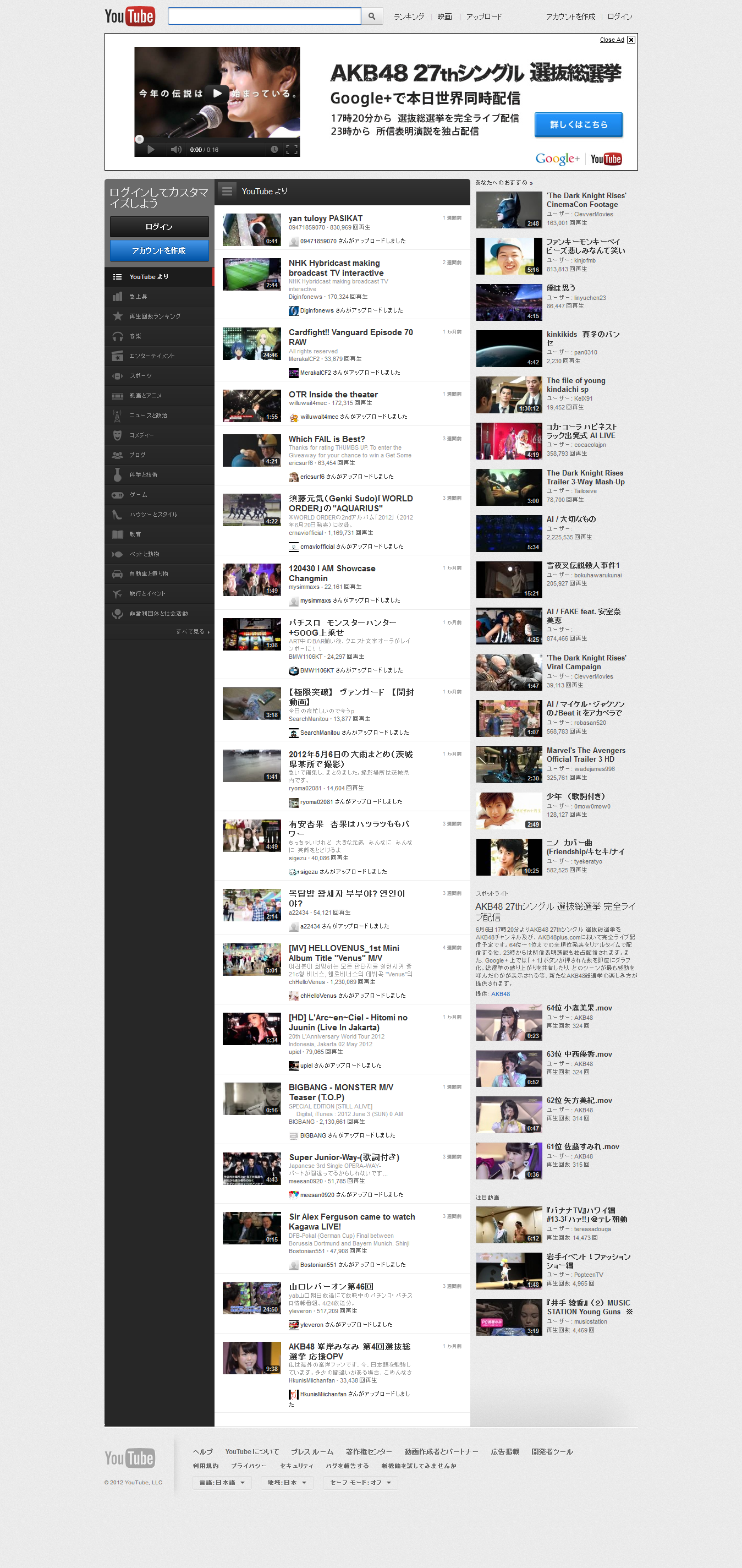The image size is (742, 1568).
Task: Click the book icon for 教育
Action: point(117,534)
